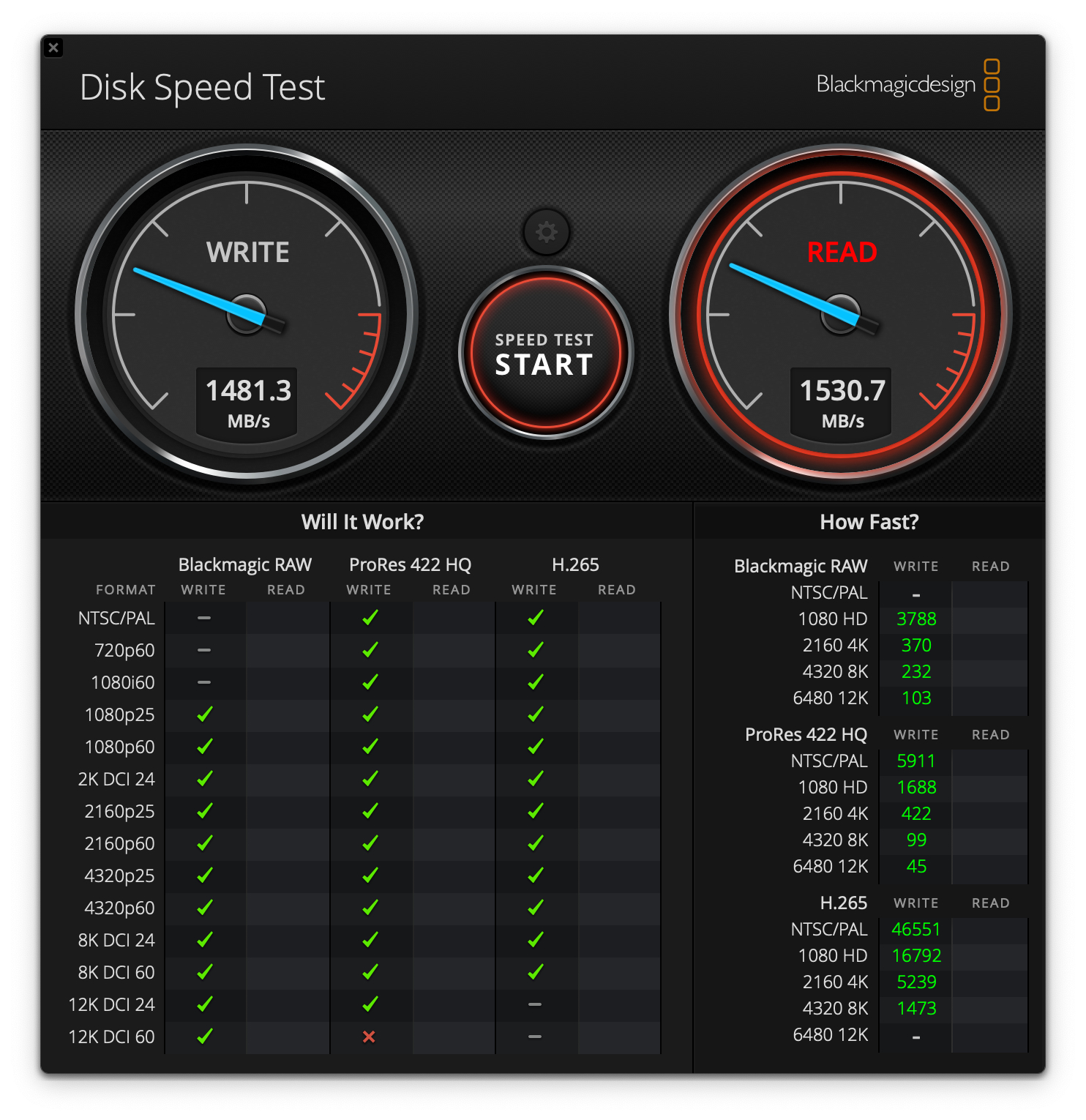The height and width of the screenshot is (1120, 1086).
Task: Click the ProRes checkmark for 4320p60
Action: pos(370,907)
